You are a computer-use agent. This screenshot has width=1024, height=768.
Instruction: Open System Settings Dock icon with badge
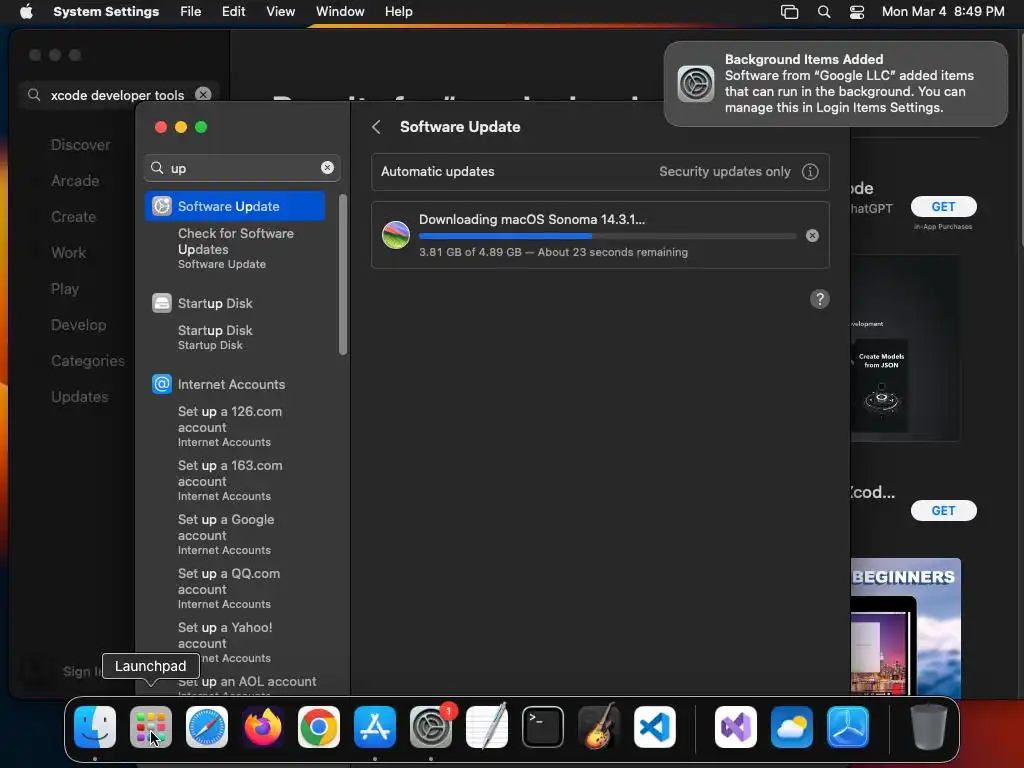[431, 727]
